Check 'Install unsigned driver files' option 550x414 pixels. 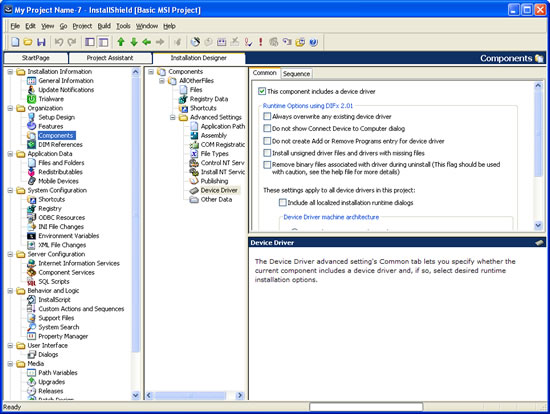(267, 153)
